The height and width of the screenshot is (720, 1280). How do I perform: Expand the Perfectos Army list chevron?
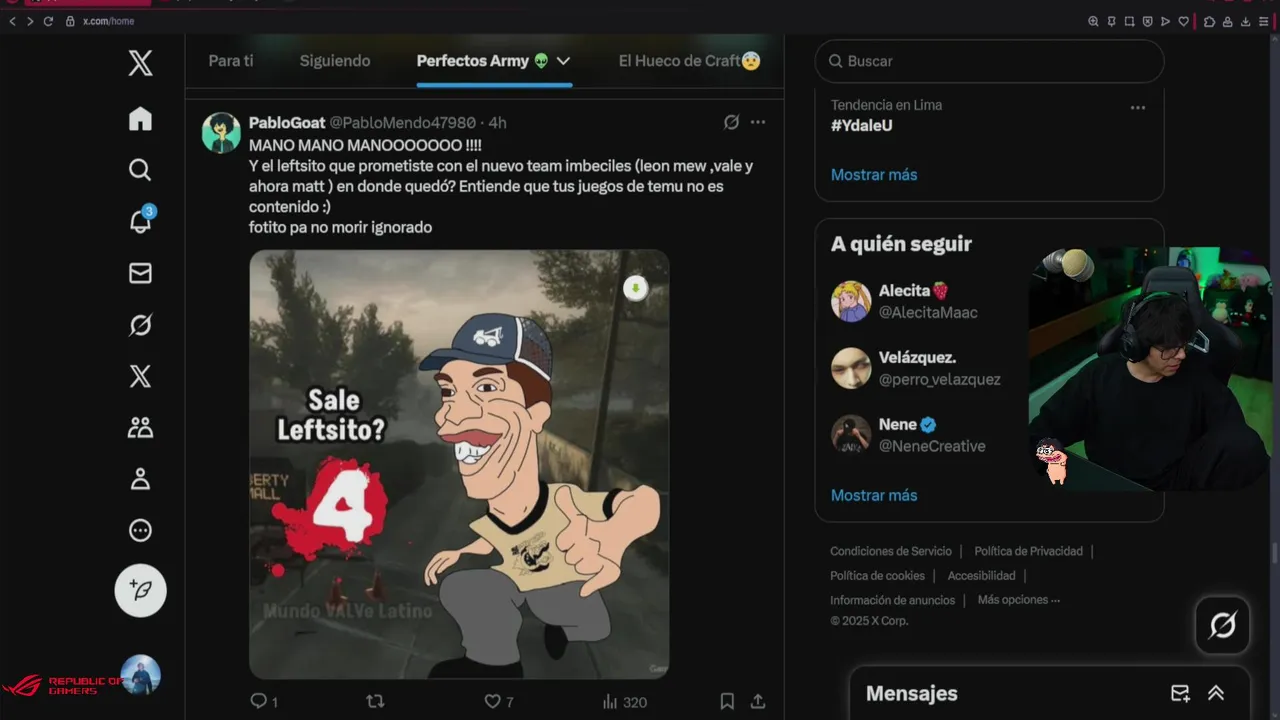(x=563, y=61)
